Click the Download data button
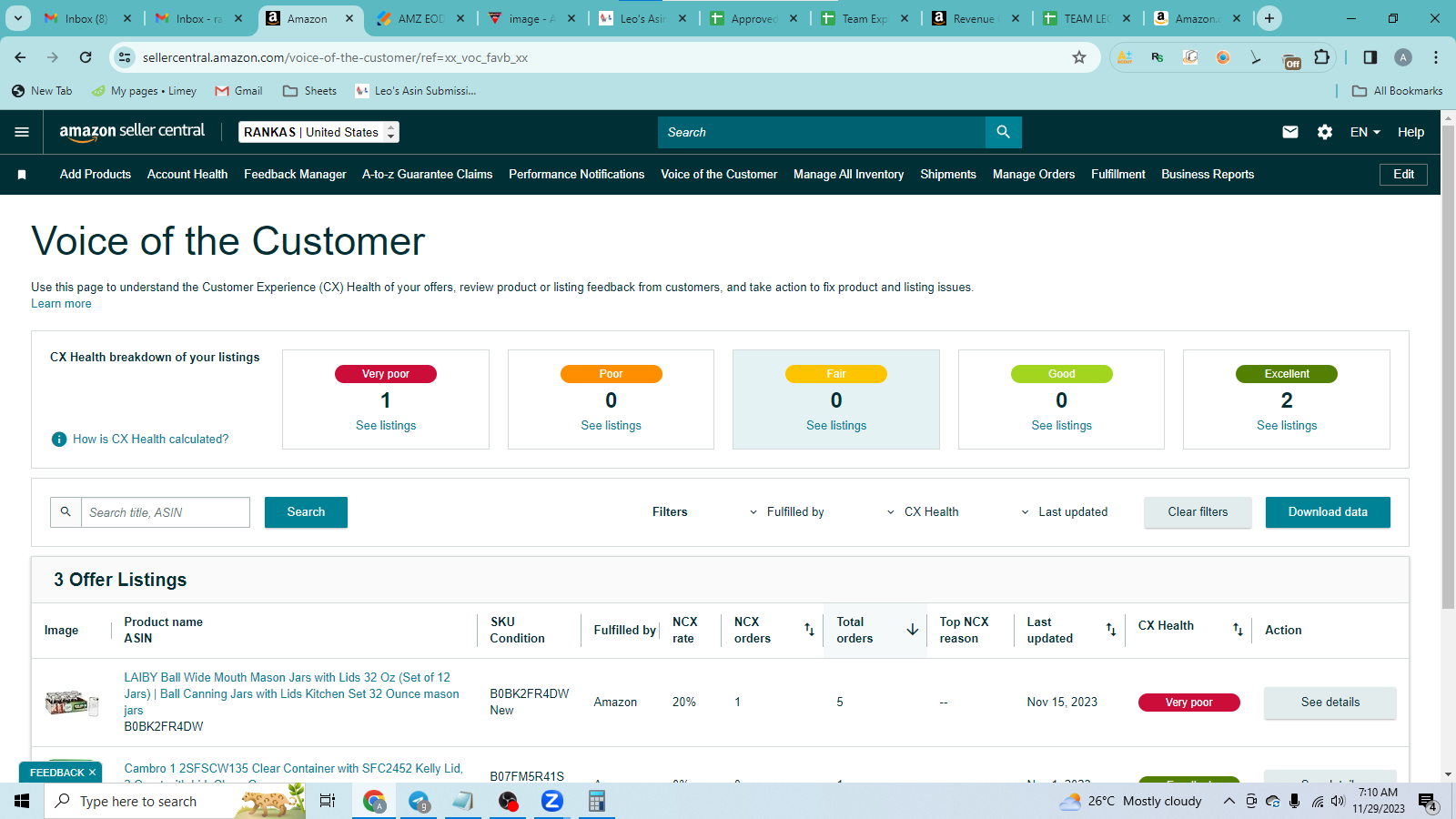This screenshot has height=819, width=1456. coord(1328,512)
